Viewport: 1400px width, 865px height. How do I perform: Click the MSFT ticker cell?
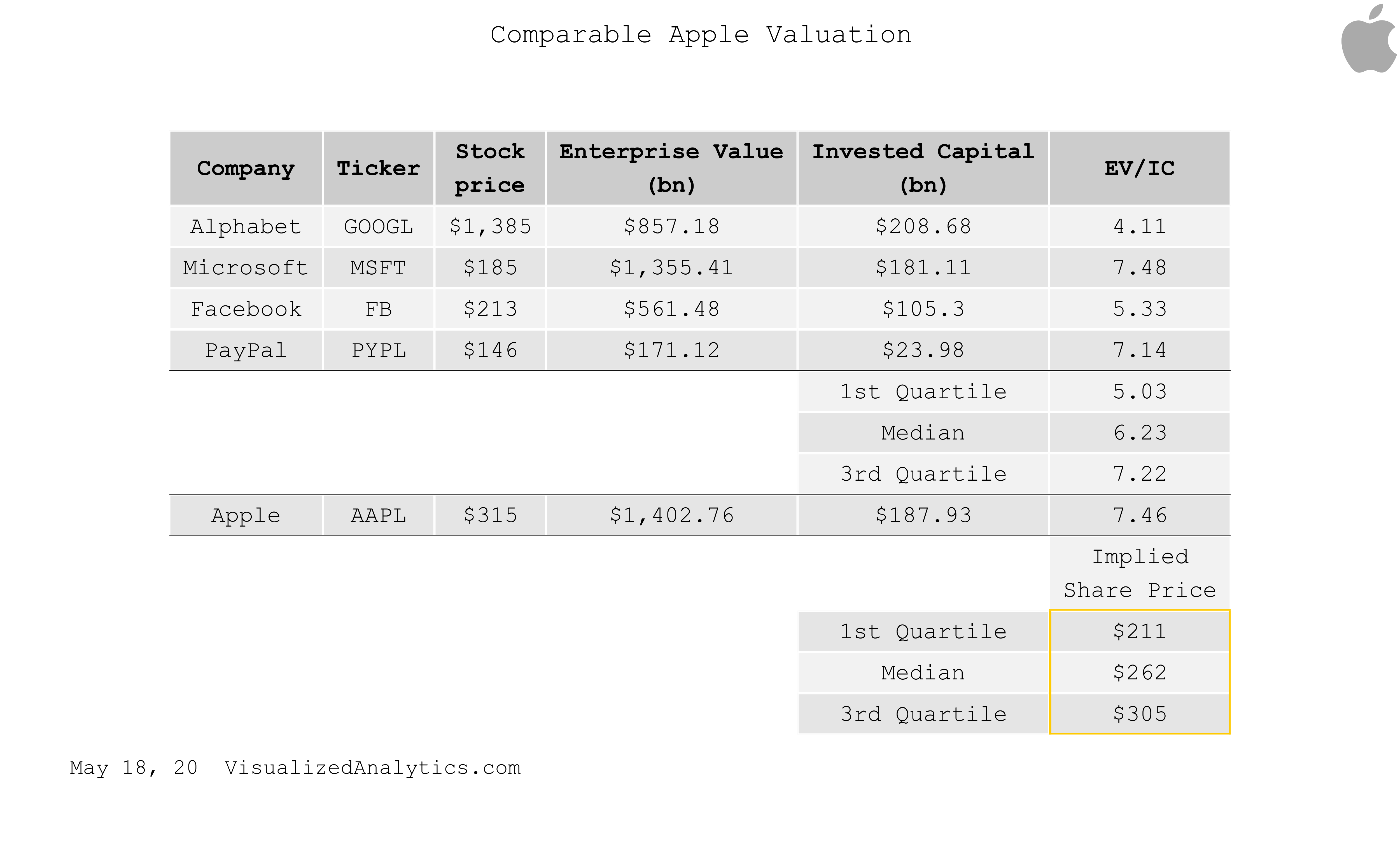tap(378, 268)
